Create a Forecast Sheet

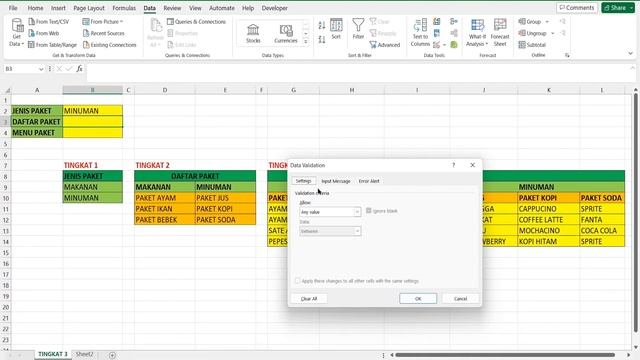point(500,33)
